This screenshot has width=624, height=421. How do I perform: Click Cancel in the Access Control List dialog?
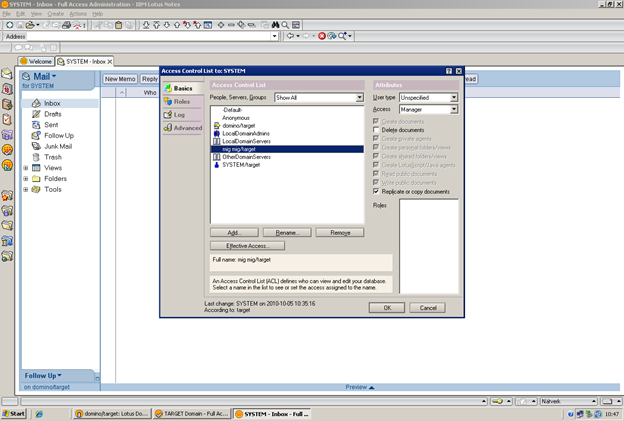tap(428, 308)
